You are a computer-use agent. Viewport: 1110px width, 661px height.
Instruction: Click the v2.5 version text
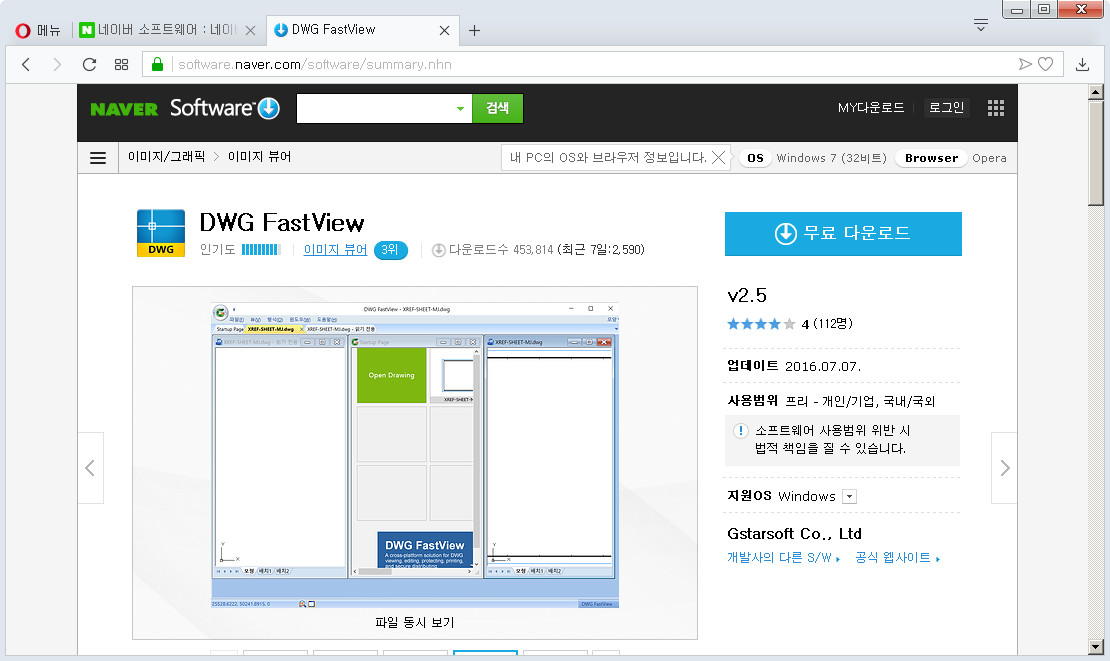coord(747,295)
